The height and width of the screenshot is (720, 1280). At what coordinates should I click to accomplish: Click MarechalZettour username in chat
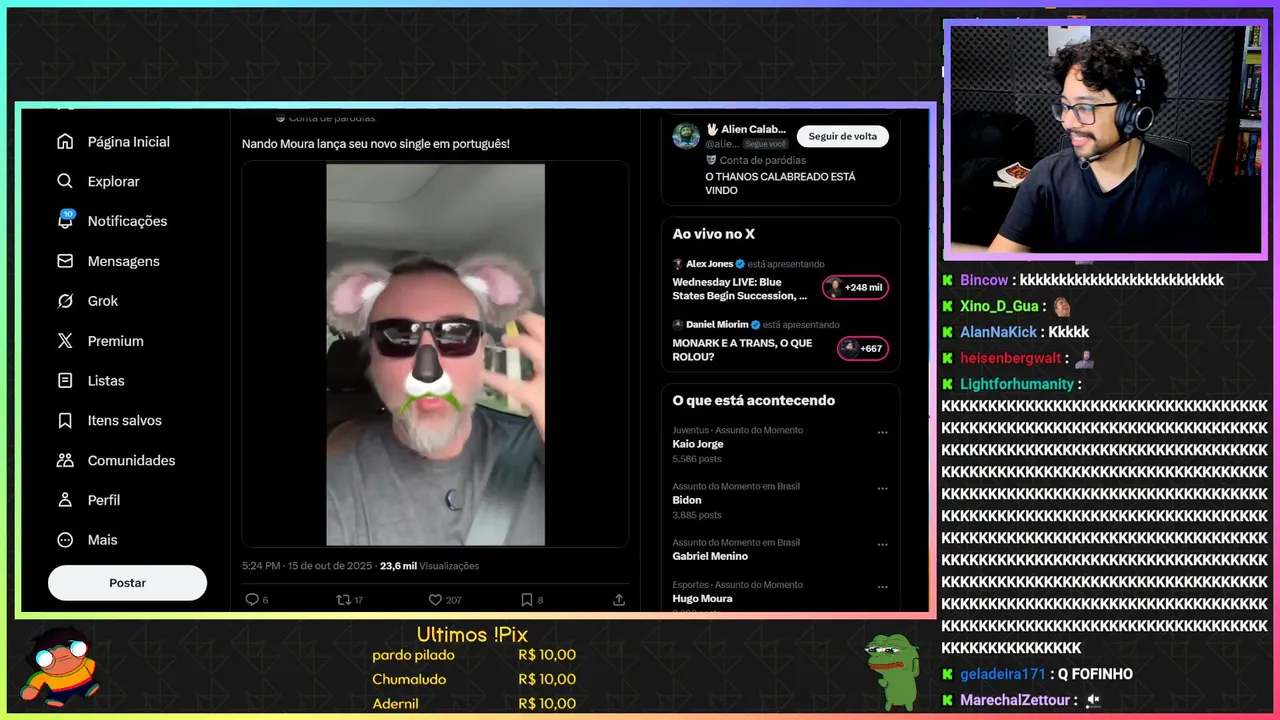click(1015, 700)
